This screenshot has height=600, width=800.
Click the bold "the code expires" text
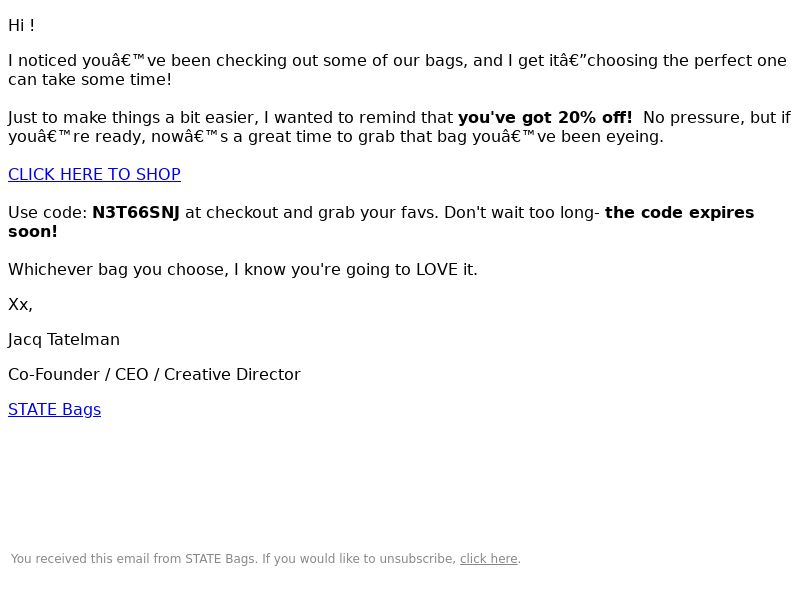680,213
